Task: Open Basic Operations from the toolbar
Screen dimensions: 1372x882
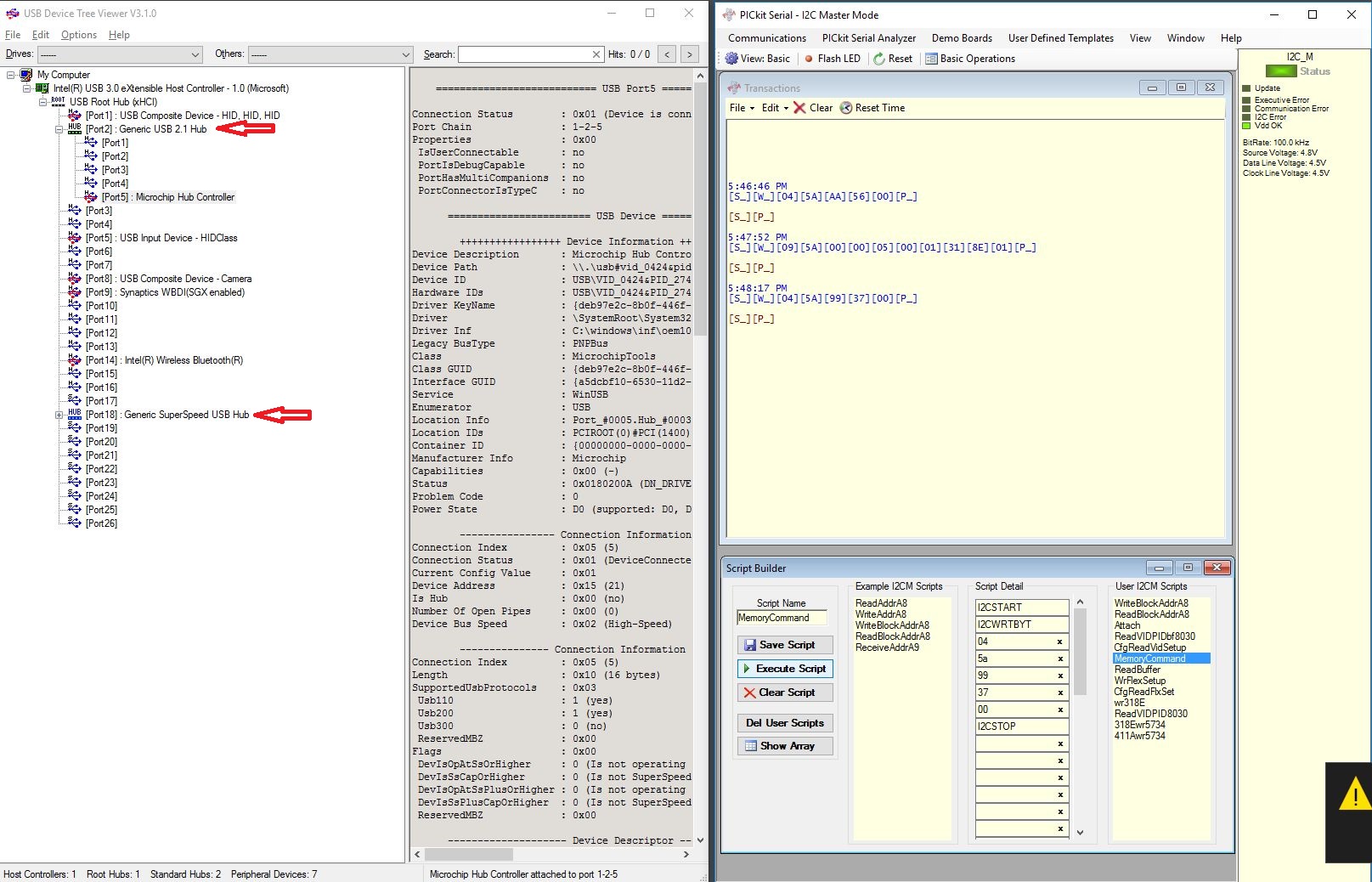Action: pyautogui.click(x=970, y=59)
